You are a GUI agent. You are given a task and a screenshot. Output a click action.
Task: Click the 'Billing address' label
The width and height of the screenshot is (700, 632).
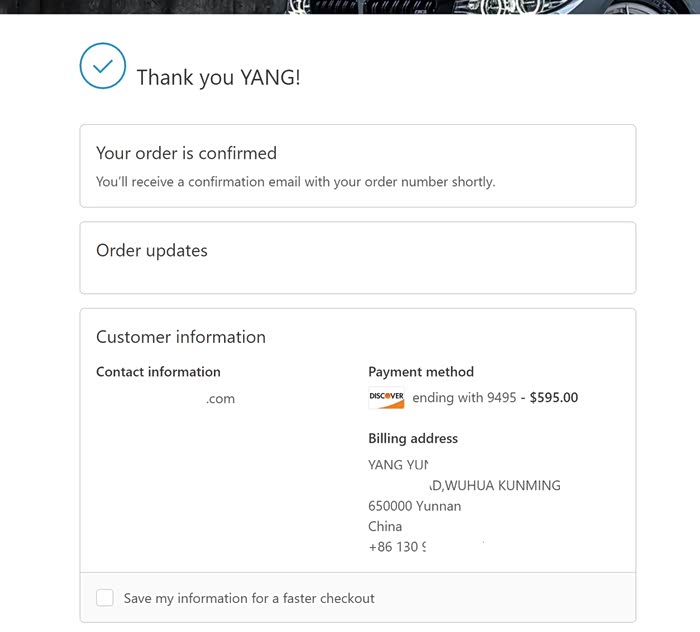(x=413, y=438)
